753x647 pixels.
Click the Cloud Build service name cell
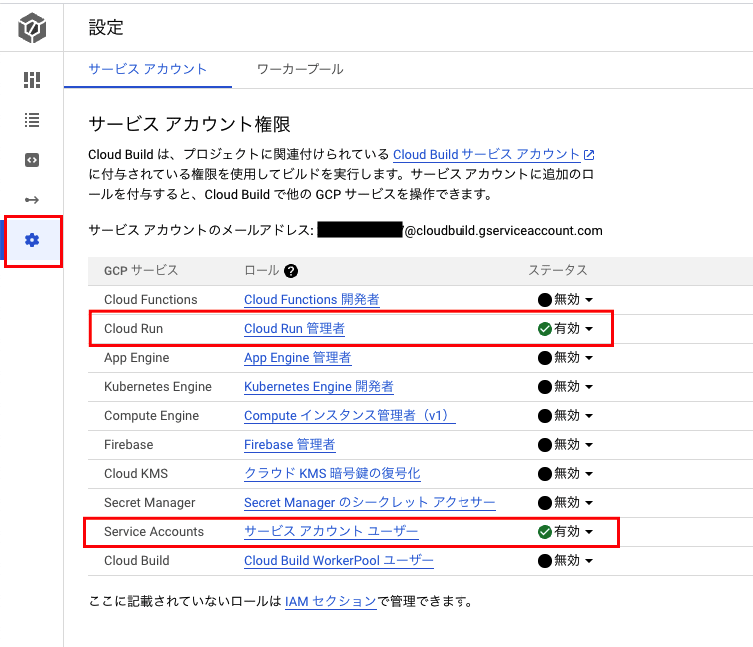(137, 561)
